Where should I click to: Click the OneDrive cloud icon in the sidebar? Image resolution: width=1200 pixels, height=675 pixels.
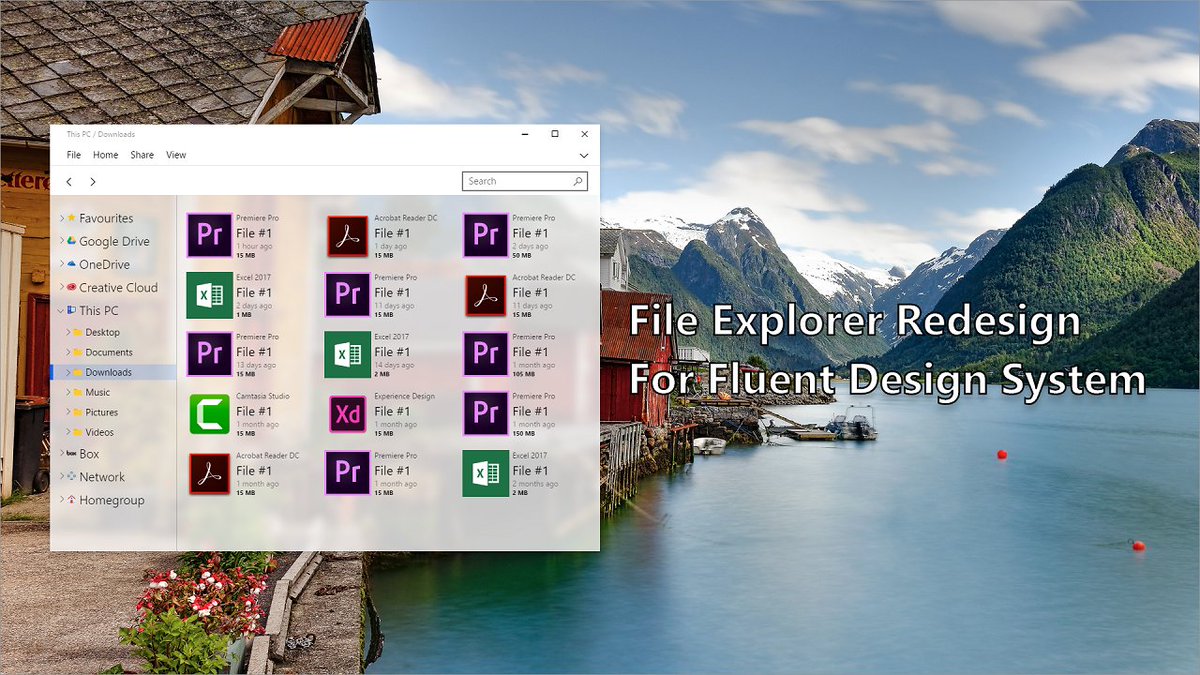(72, 264)
